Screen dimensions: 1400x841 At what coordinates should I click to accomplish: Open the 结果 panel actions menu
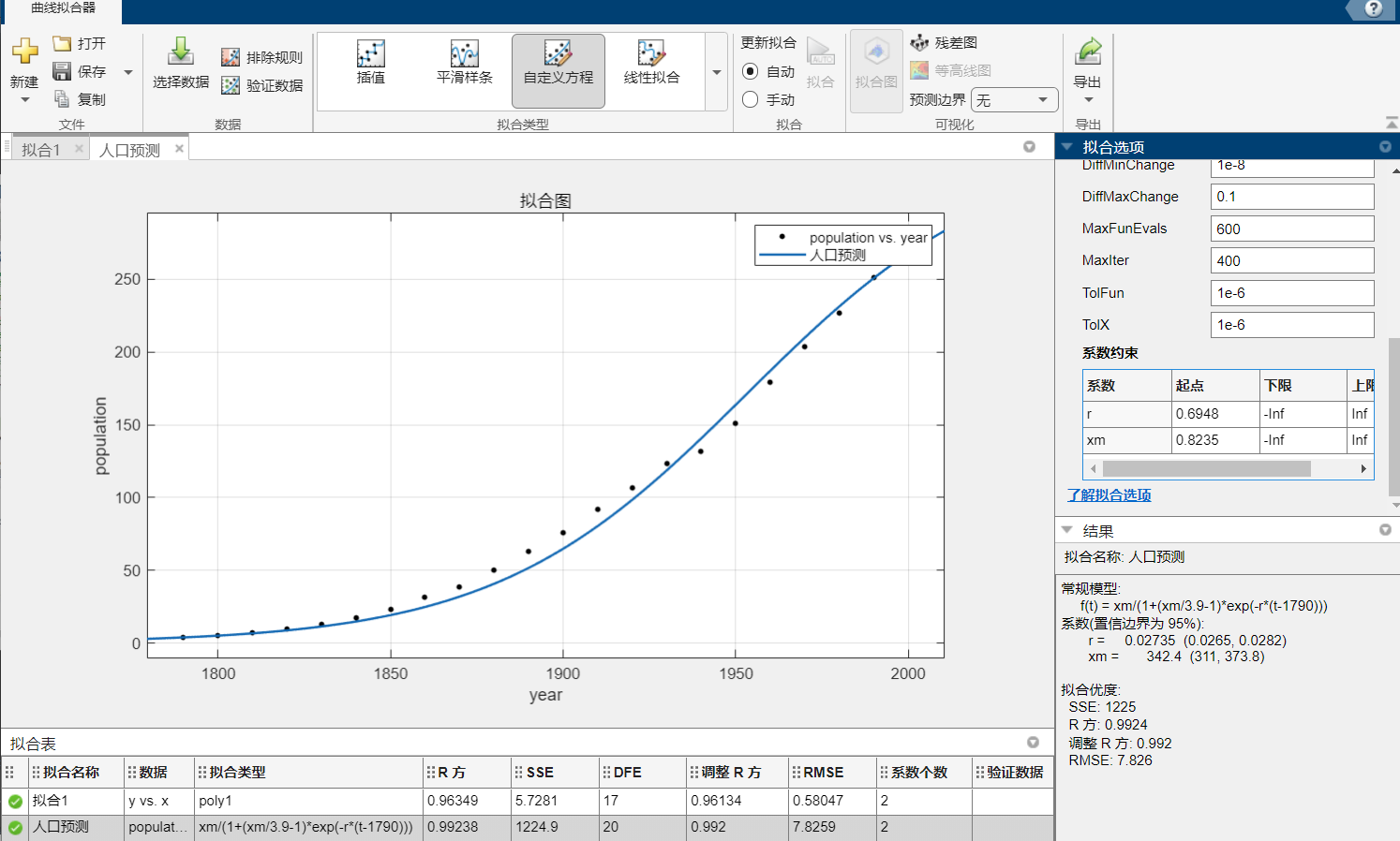tap(1385, 530)
